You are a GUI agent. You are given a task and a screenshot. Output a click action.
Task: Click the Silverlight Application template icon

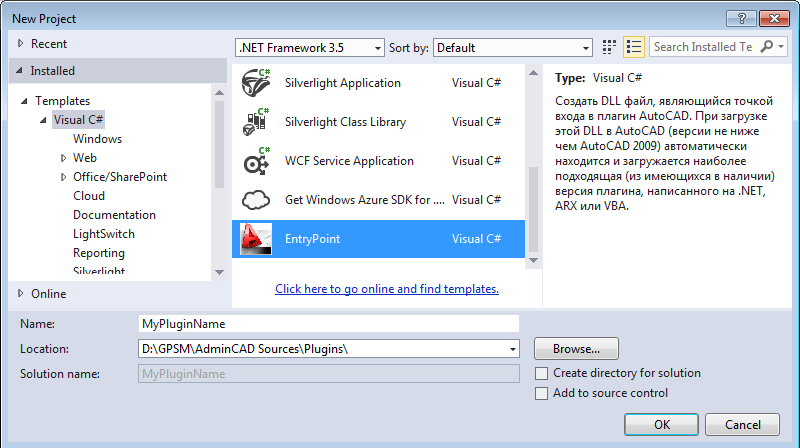tap(257, 84)
